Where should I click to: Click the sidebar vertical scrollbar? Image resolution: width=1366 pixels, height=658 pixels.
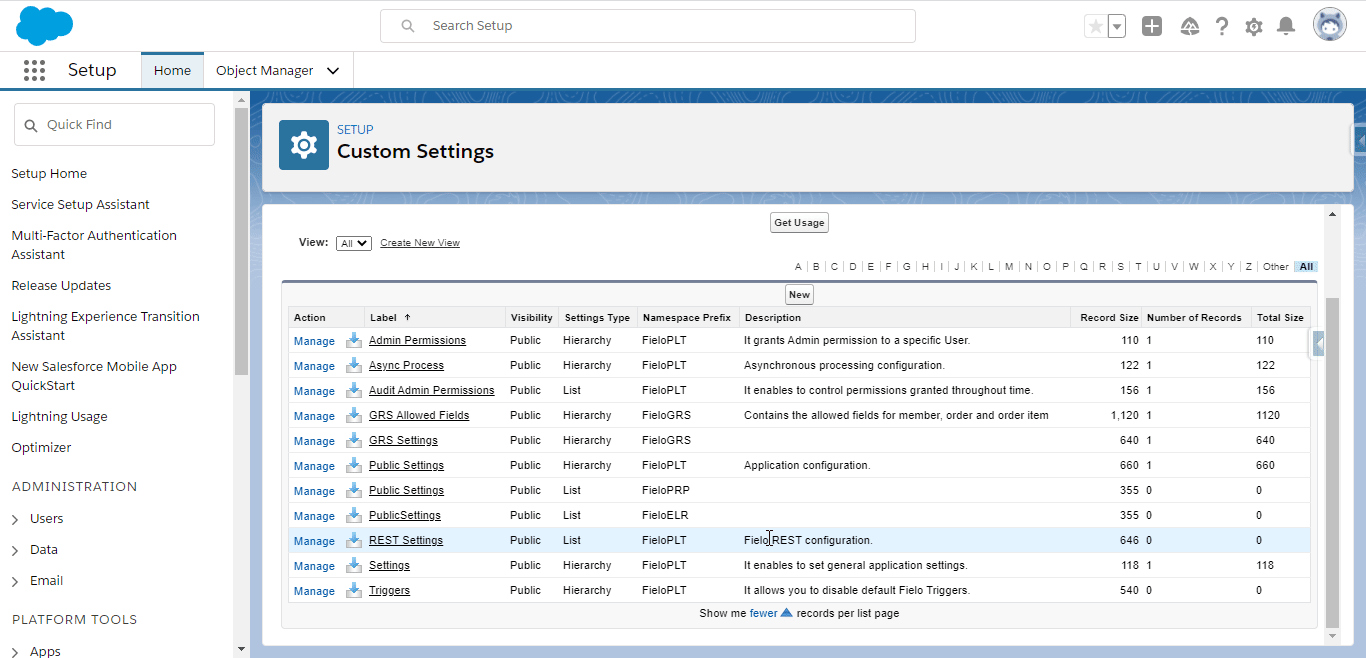coord(241,240)
